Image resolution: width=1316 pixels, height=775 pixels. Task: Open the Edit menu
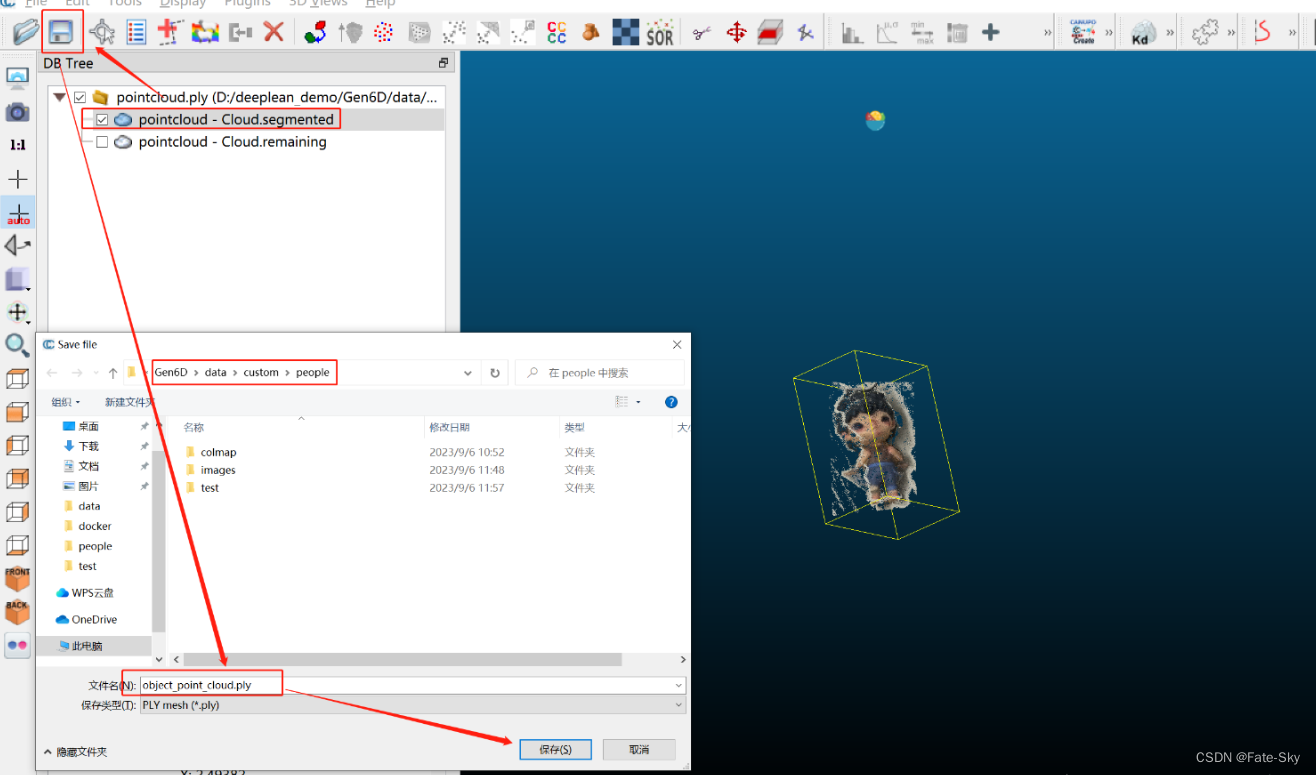click(x=77, y=4)
